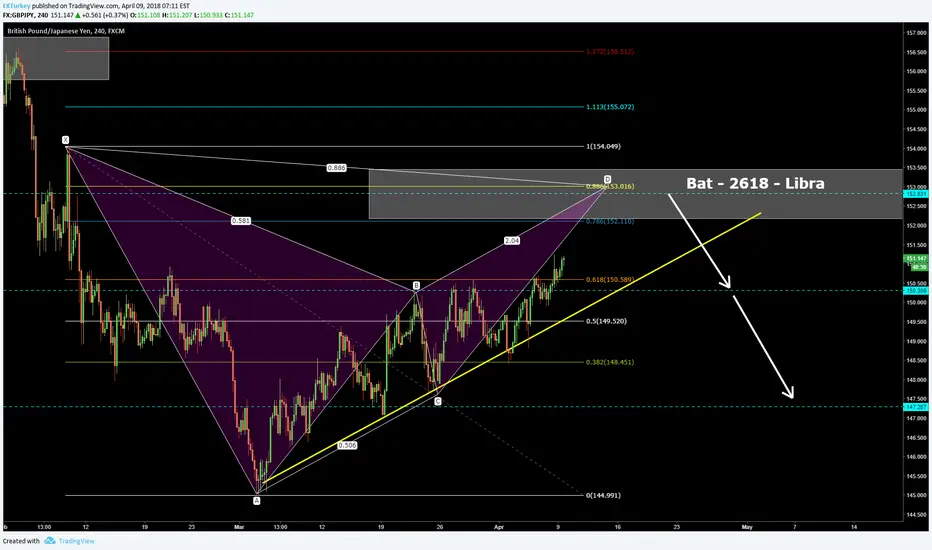This screenshot has width=932, height=550.
Task: Click the 150.308 cyan price tag
Action: point(915,291)
